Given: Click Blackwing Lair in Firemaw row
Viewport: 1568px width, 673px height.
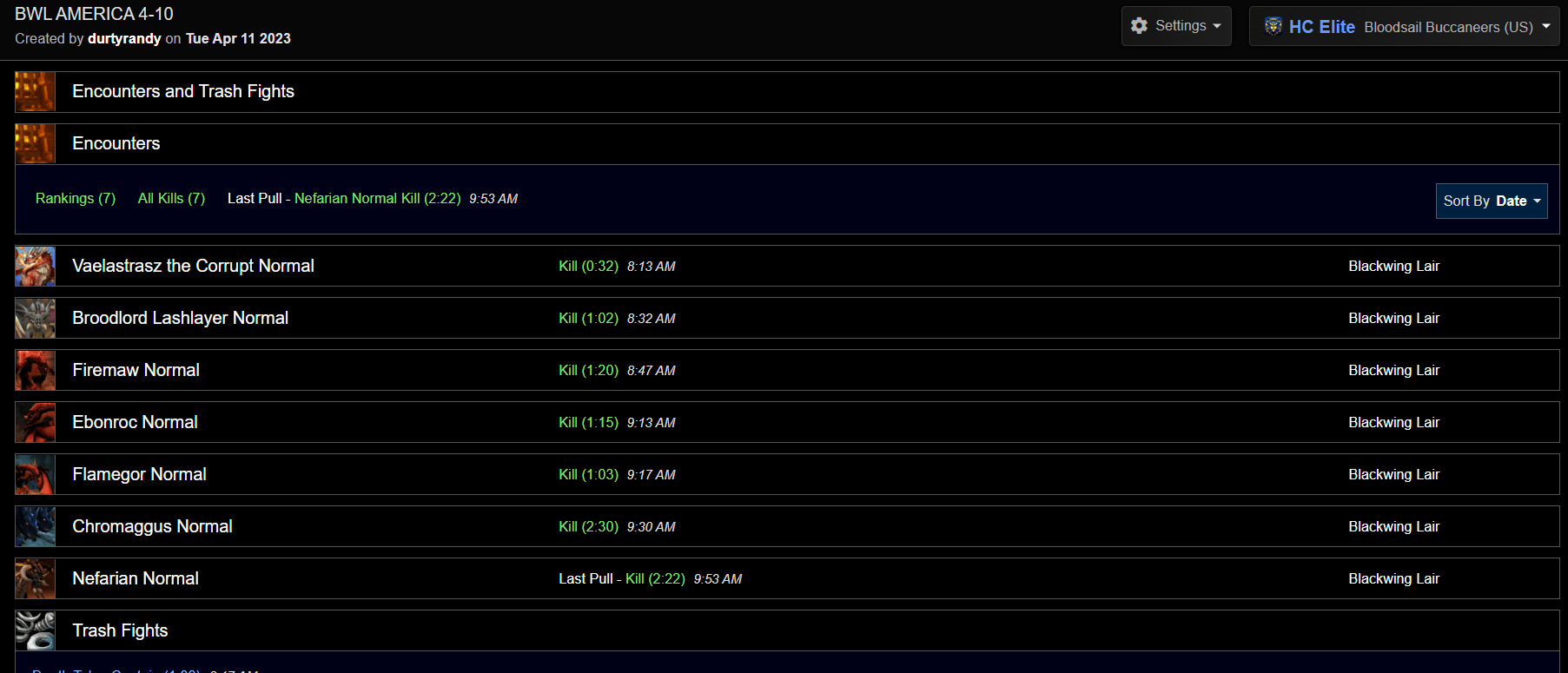Looking at the screenshot, I should pyautogui.click(x=1393, y=370).
